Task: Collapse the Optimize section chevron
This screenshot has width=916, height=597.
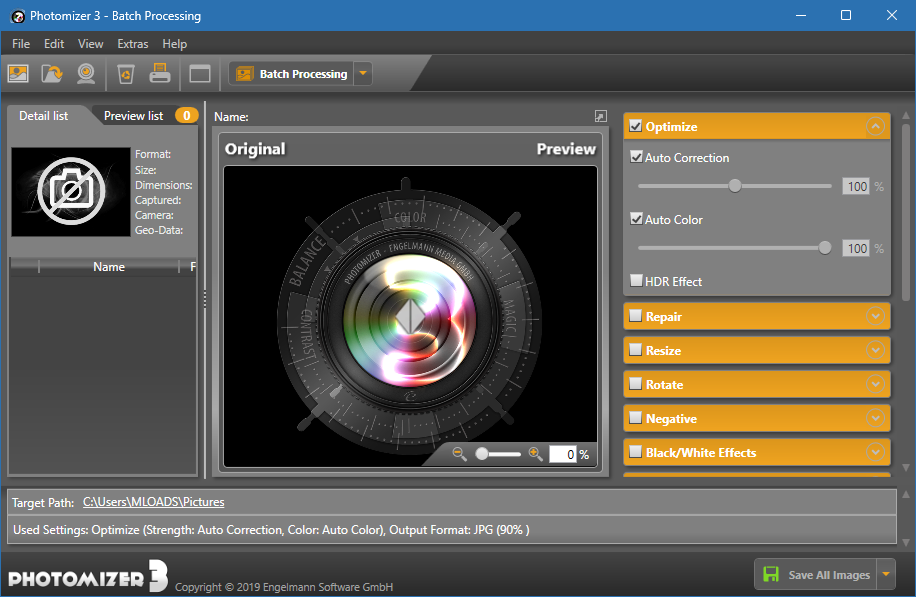Action: pos(875,126)
